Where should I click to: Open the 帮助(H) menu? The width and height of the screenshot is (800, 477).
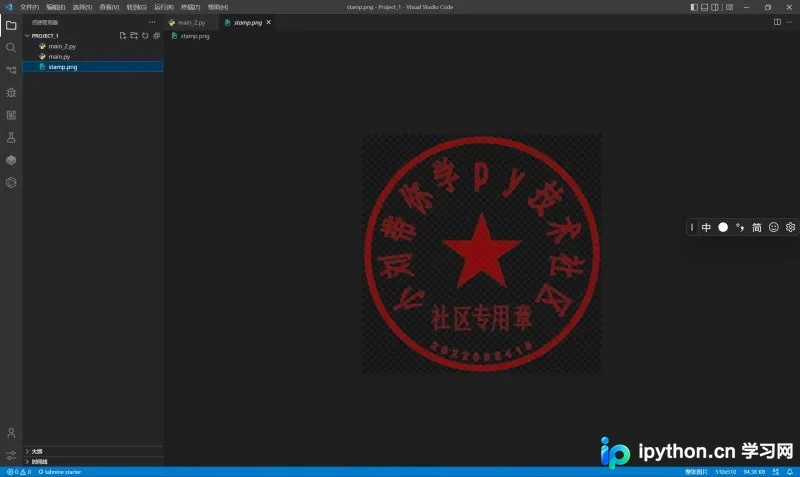point(218,7)
